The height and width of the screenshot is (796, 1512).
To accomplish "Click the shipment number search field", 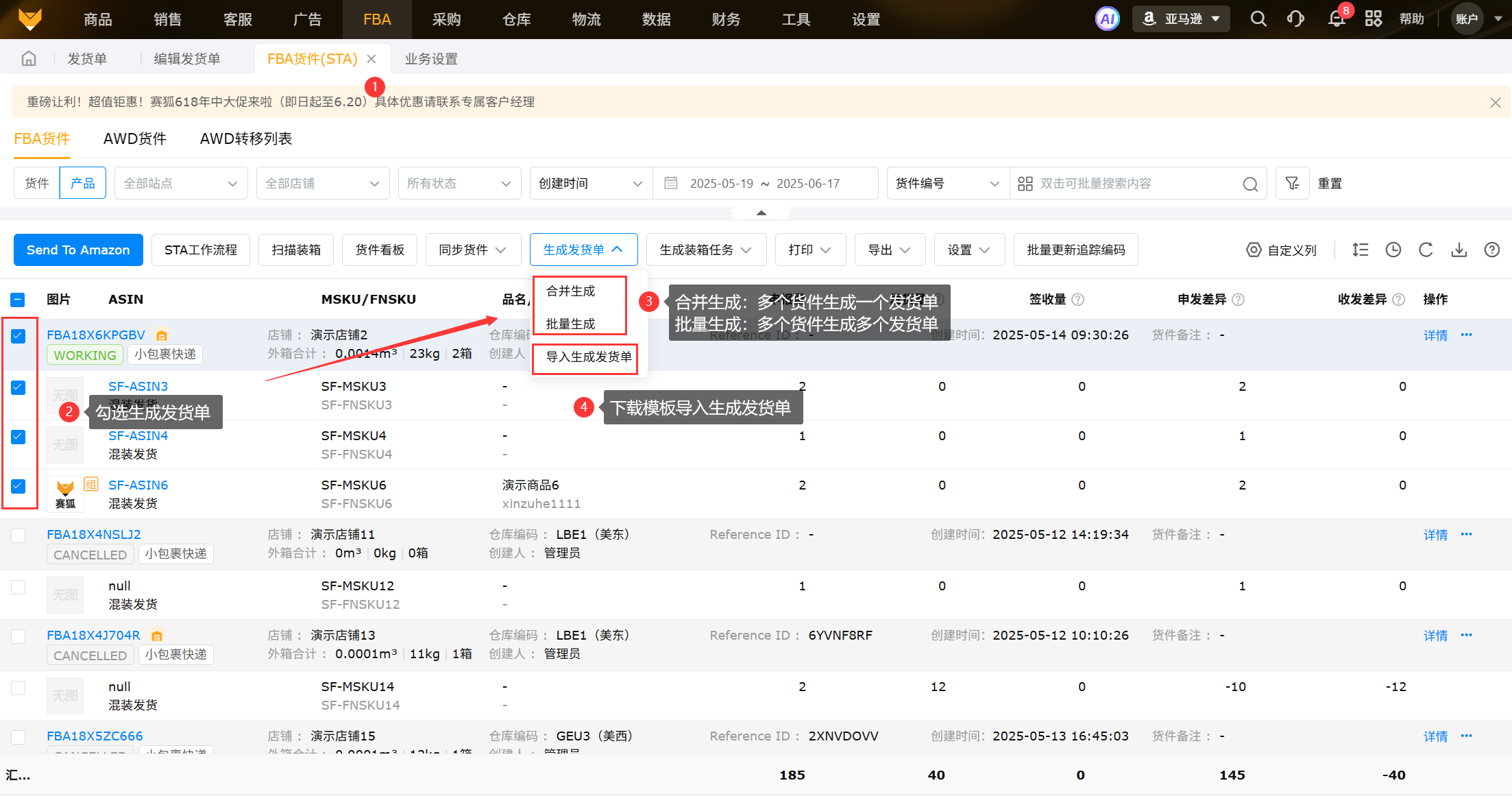I will 1131,184.
